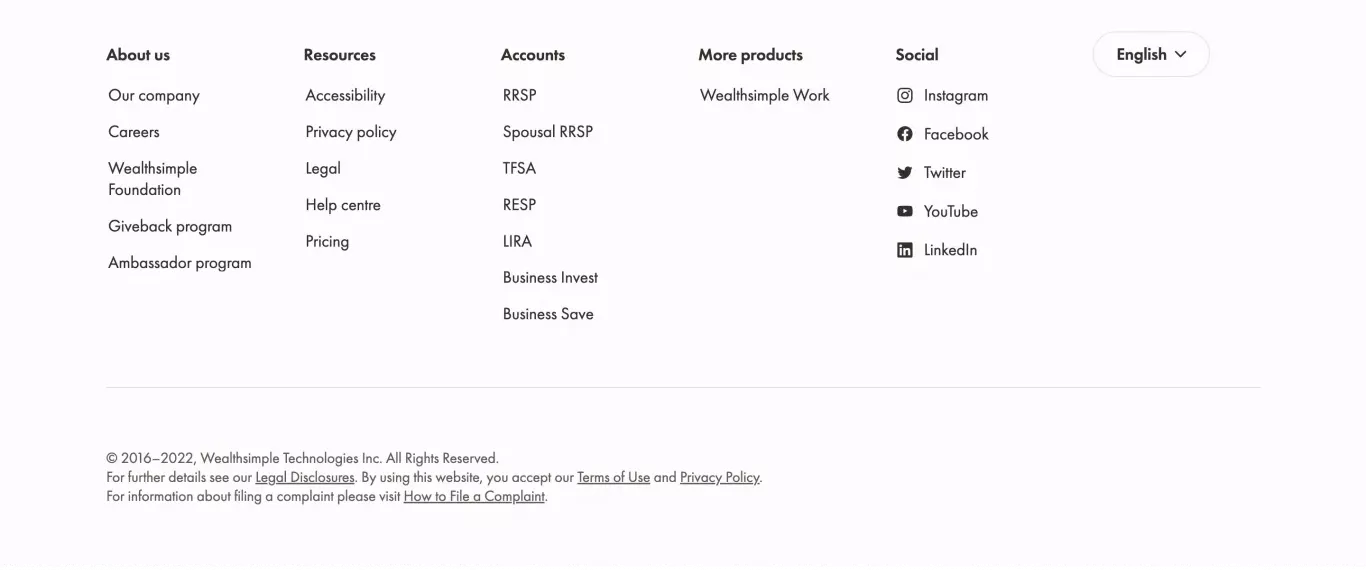Click the LinkedIn icon
Screen dimensions: 1366x570
point(905,250)
